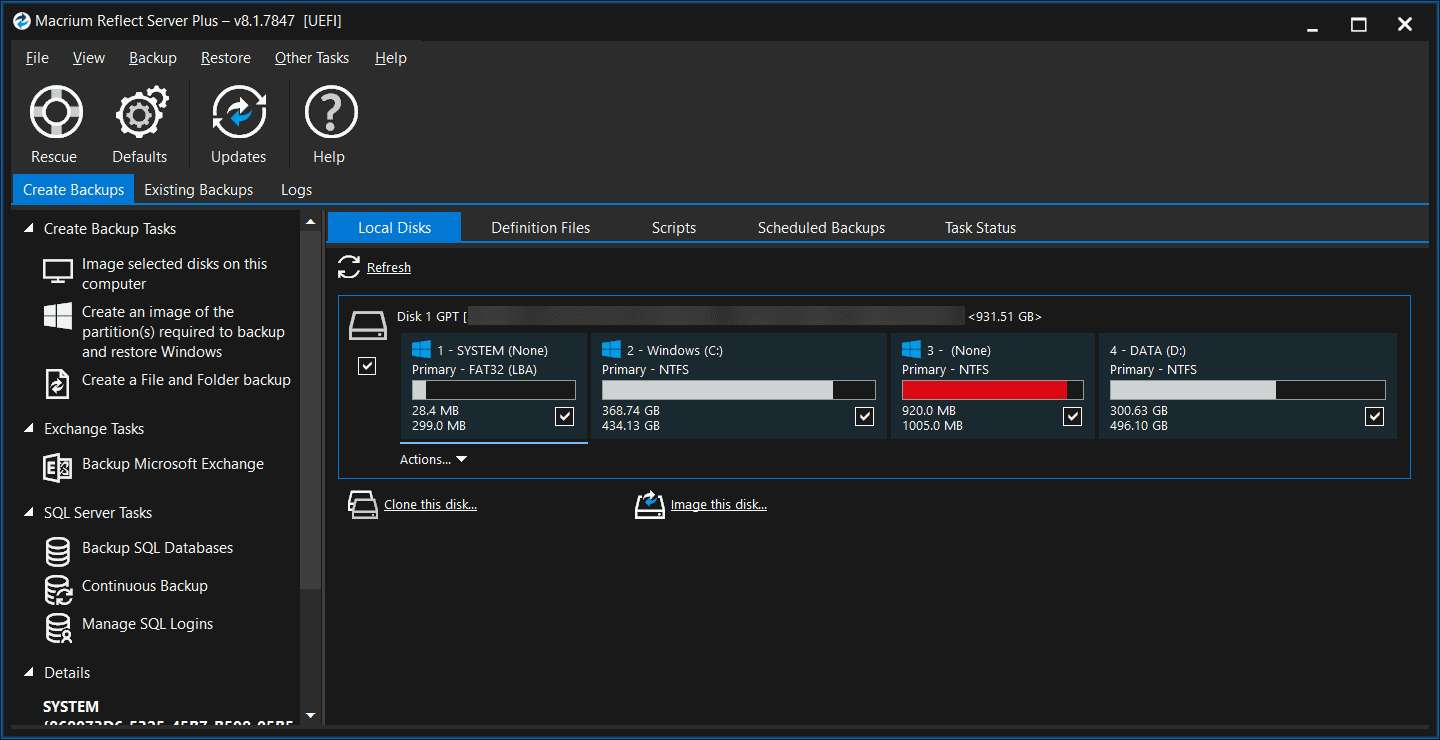The image size is (1440, 740).
Task: Uncheck the Windows (C:) partition checkbox
Action: 864,416
